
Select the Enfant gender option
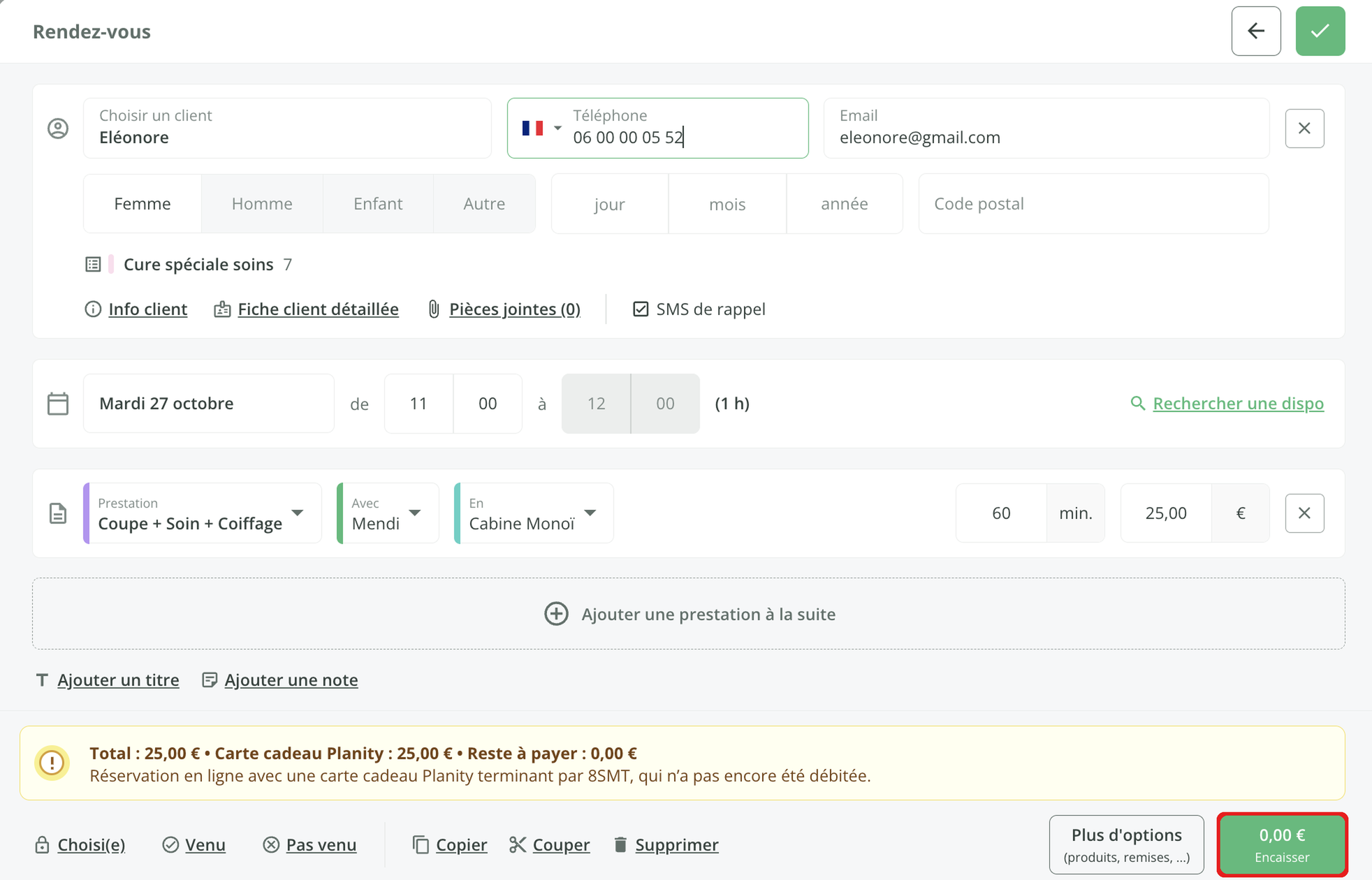[x=378, y=204]
